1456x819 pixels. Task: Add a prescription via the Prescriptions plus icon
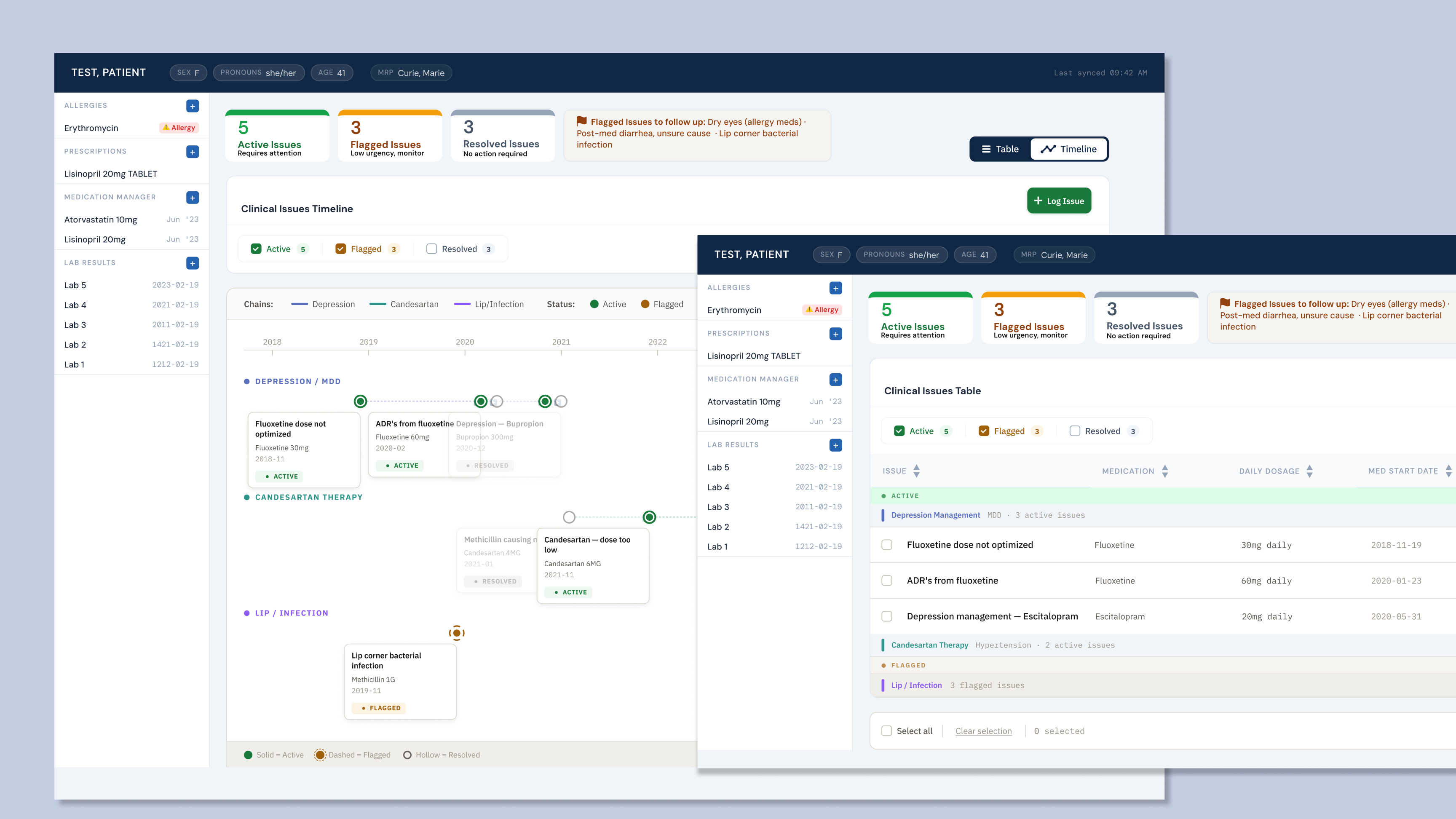point(192,152)
